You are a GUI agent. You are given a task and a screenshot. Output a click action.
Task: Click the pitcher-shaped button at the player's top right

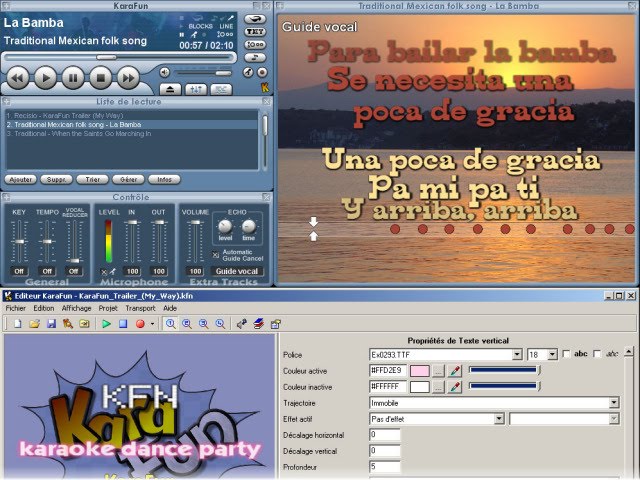pyautogui.click(x=255, y=19)
